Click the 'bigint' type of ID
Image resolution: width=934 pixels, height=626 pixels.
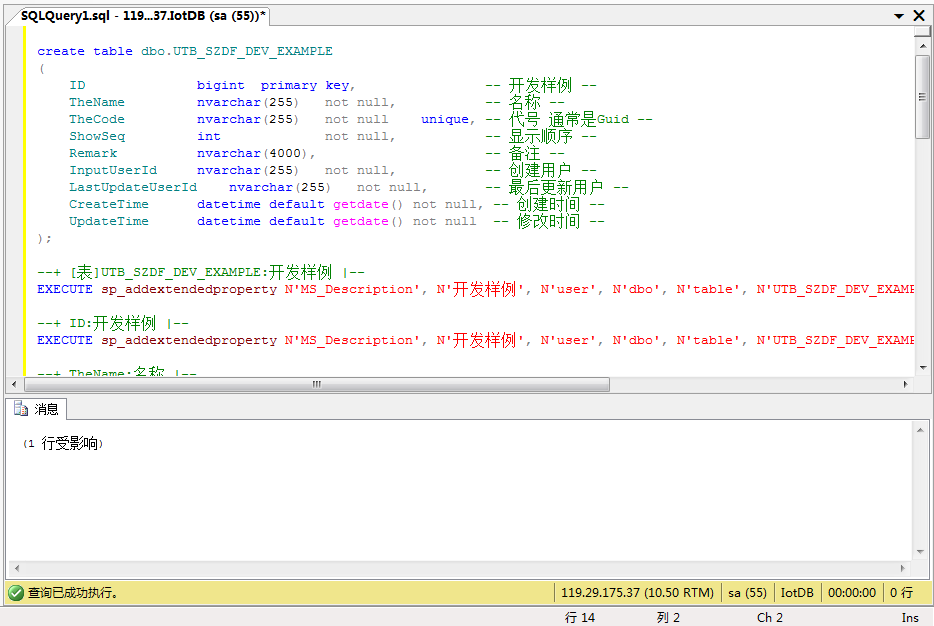coord(220,85)
